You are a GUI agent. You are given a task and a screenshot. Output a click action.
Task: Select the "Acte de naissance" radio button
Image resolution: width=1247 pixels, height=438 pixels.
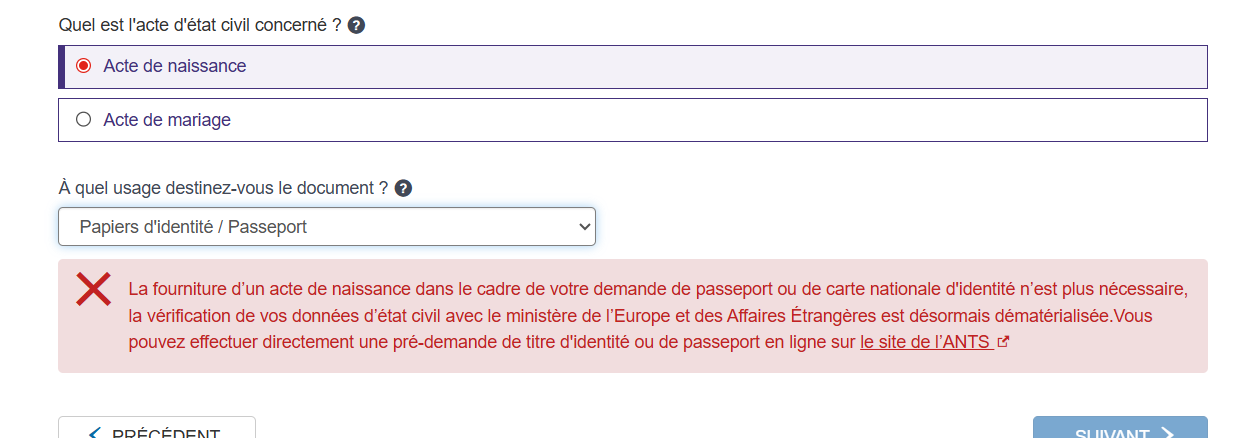pos(84,66)
